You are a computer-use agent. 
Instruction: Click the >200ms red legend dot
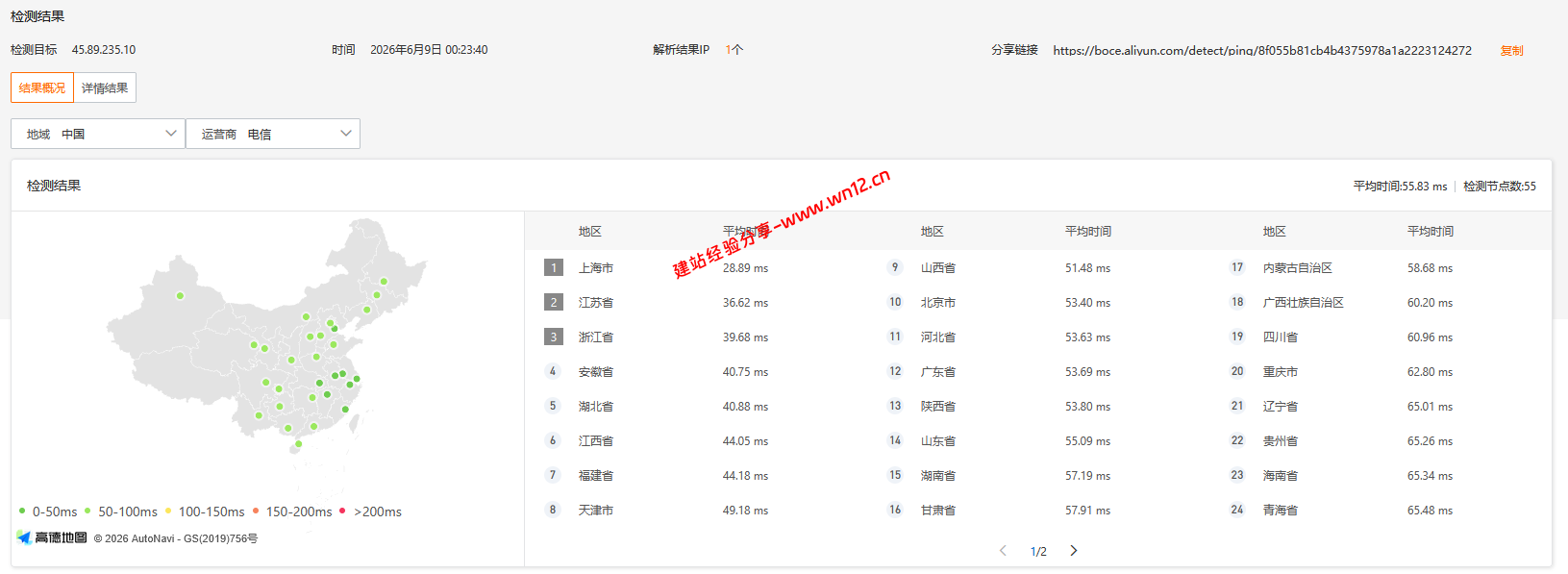click(342, 511)
